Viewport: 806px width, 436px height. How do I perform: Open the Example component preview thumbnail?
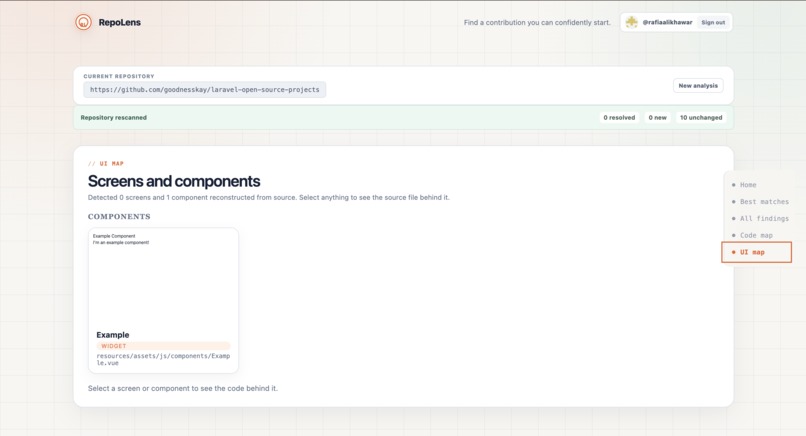[163, 278]
